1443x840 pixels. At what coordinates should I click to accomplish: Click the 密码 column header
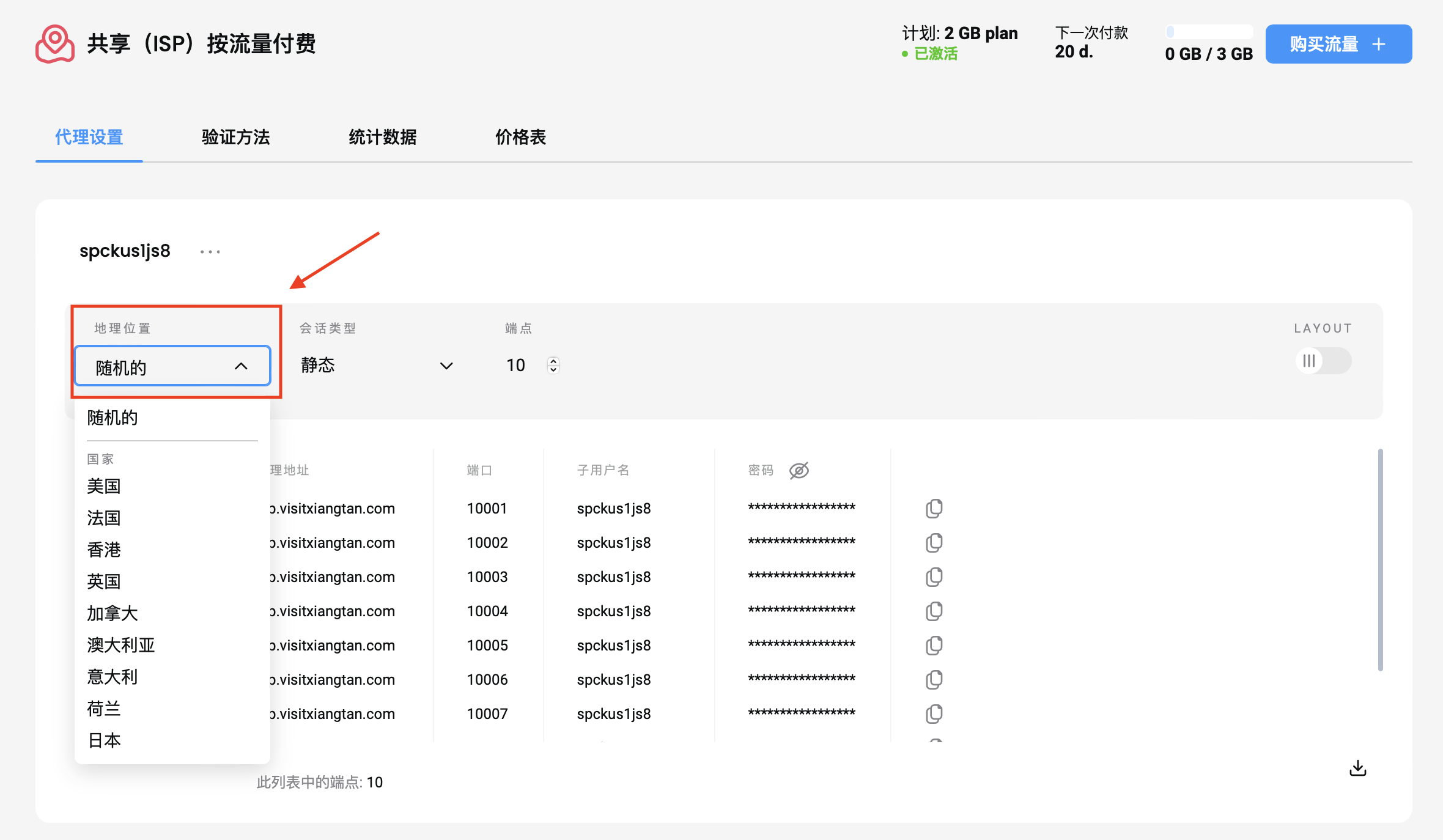coord(761,470)
